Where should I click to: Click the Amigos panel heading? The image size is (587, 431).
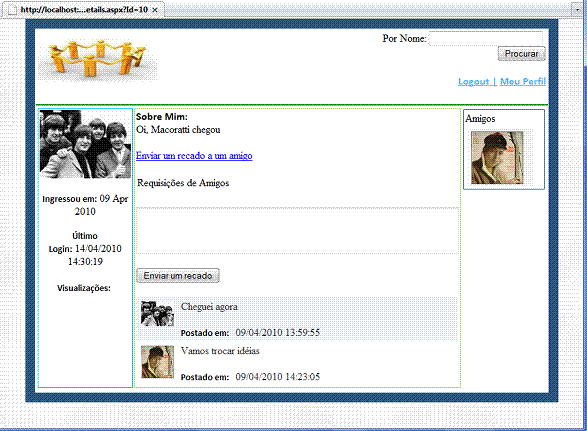[x=480, y=119]
